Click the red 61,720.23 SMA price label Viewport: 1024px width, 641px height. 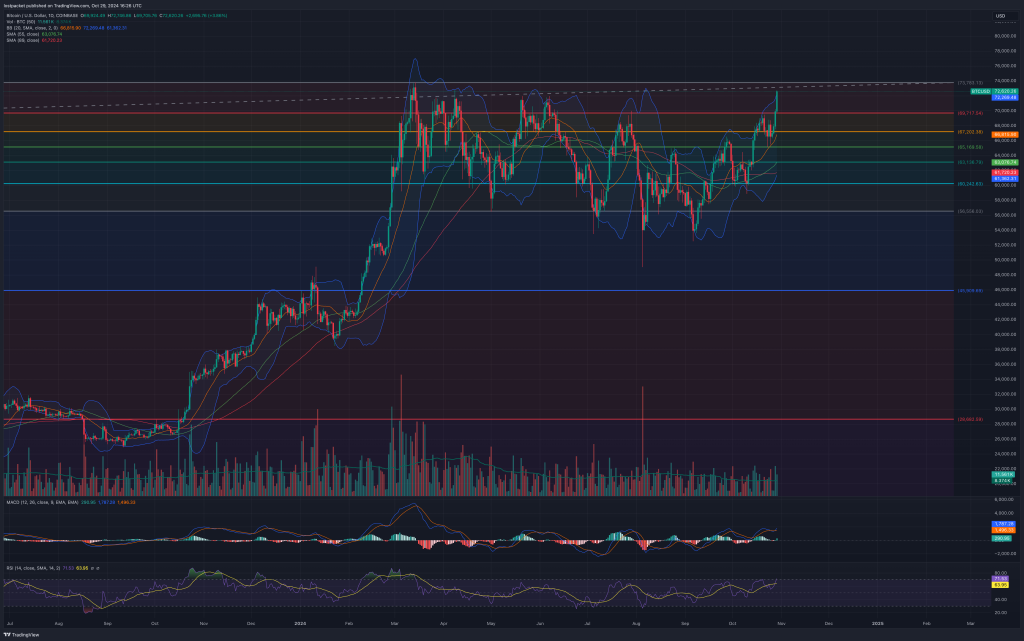coord(1004,172)
